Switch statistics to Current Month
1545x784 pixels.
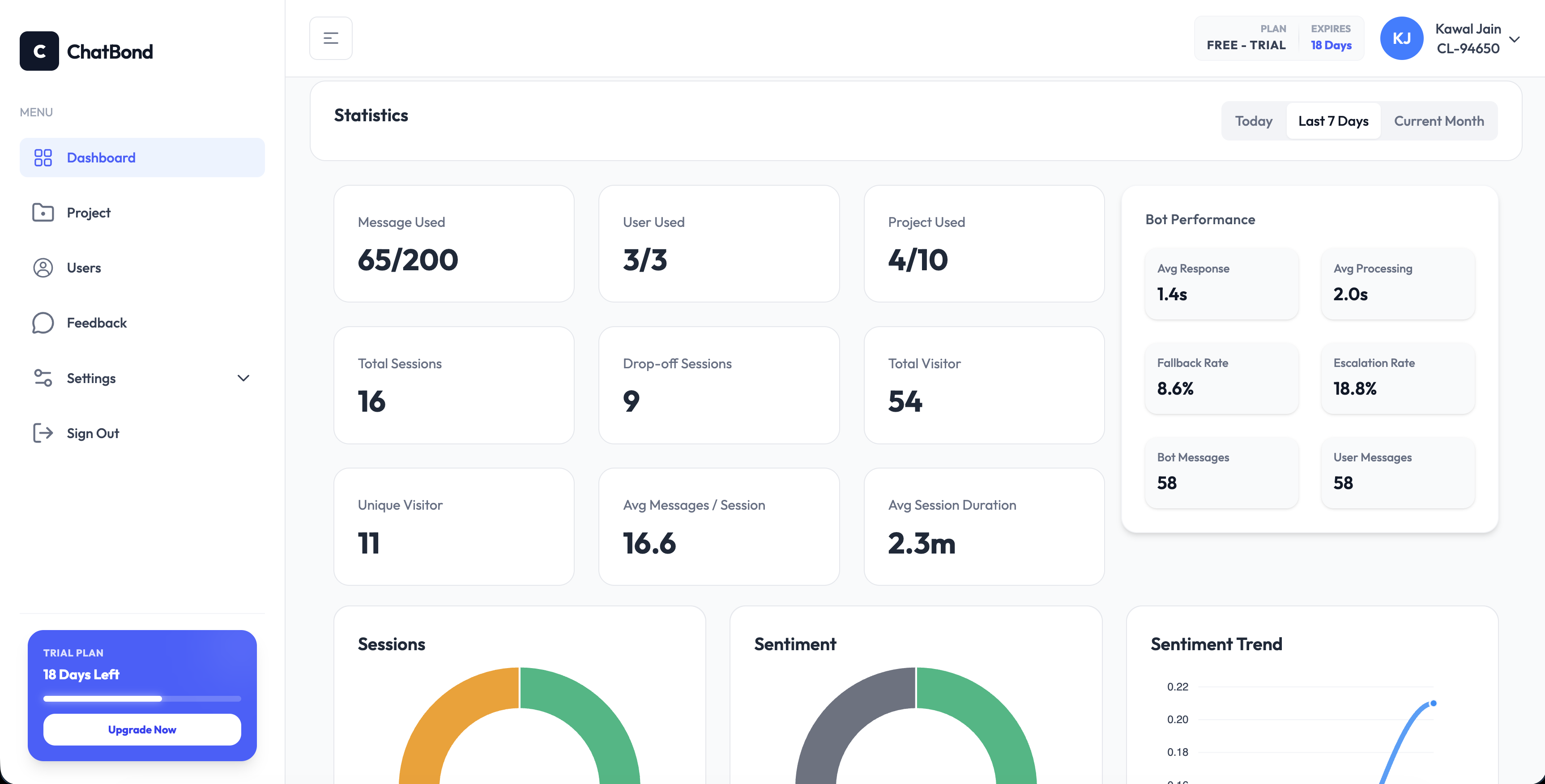(x=1439, y=120)
